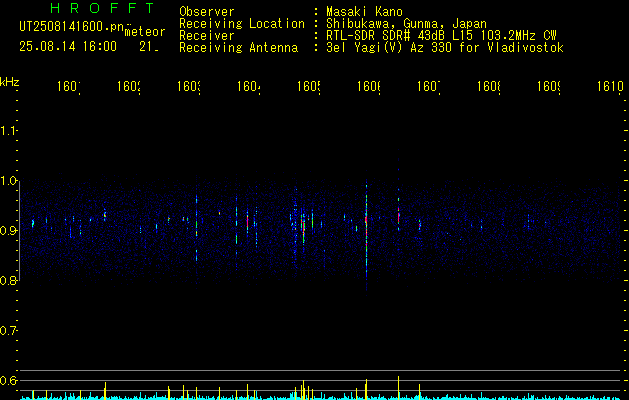Select the location text Shibukawa, Gunma, Japan
Screen dimensions: 629x400
(406, 24)
